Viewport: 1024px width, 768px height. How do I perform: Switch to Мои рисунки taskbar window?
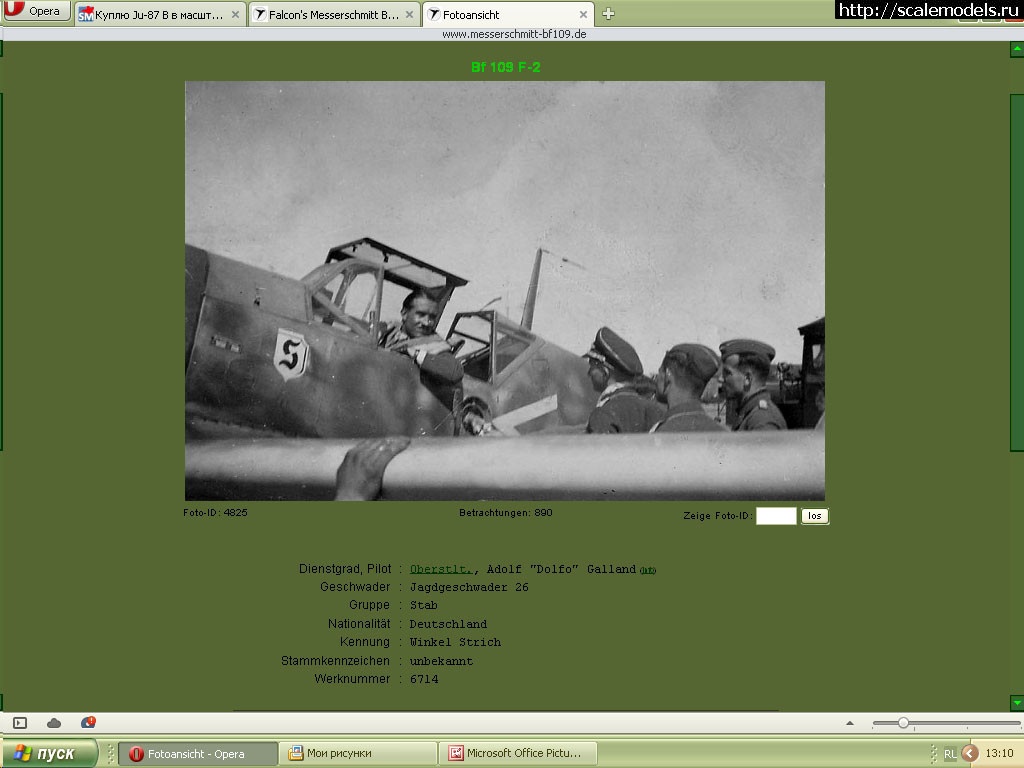[x=358, y=754]
